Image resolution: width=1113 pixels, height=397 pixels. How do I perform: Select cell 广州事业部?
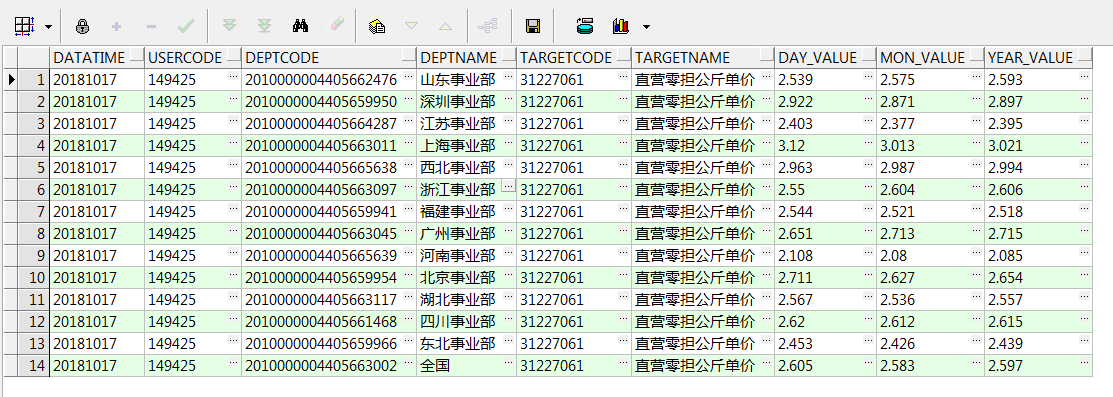[467, 234]
